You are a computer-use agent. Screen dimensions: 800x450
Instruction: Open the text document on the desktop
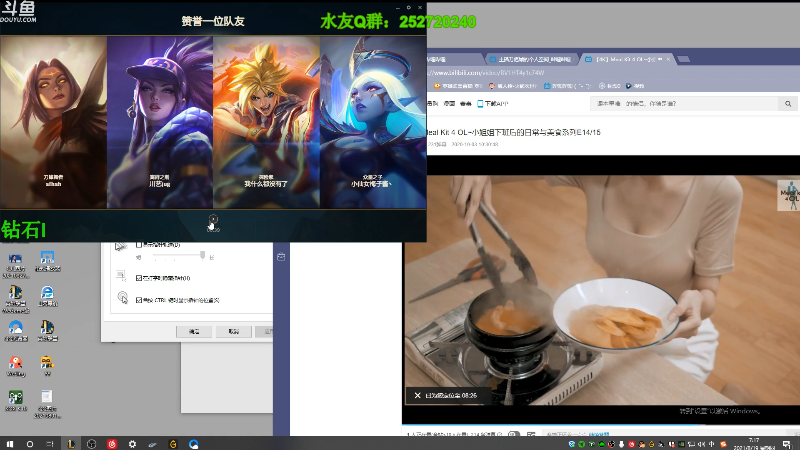(x=47, y=404)
